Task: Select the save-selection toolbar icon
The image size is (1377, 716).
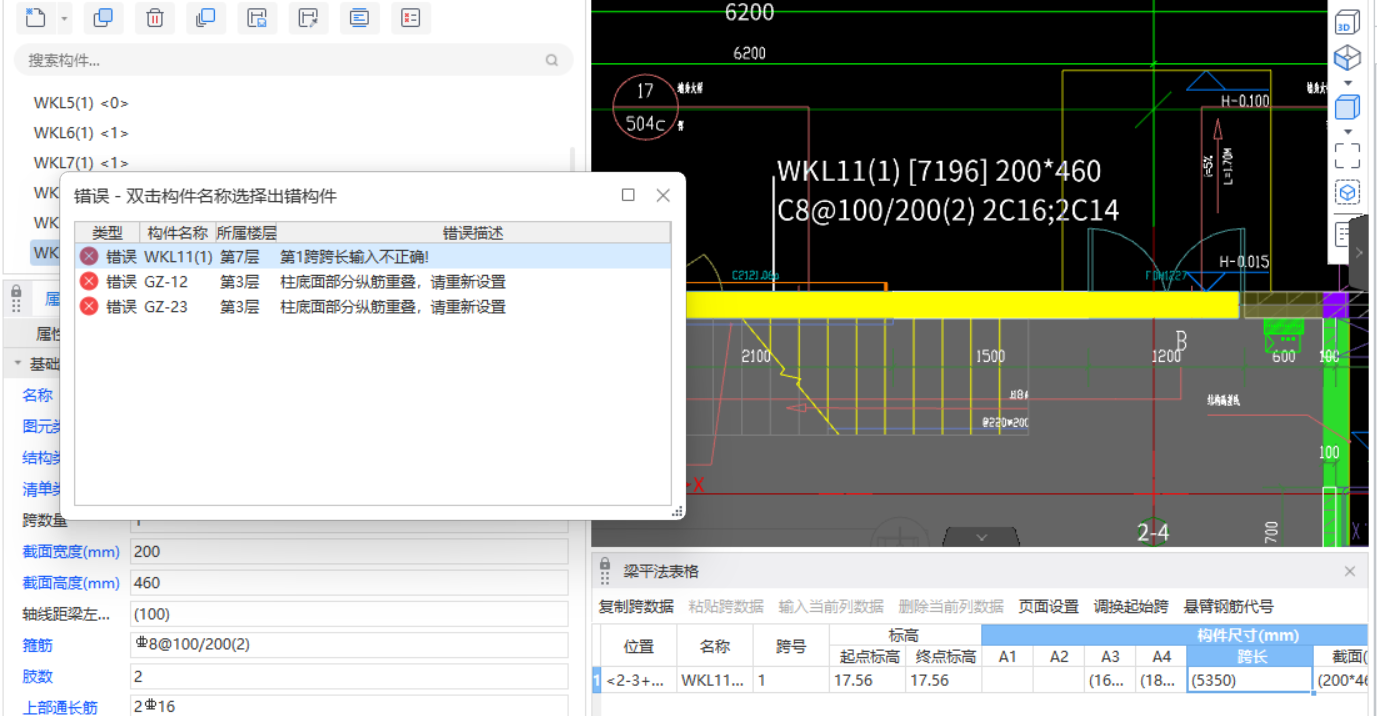Action: pyautogui.click(x=257, y=18)
